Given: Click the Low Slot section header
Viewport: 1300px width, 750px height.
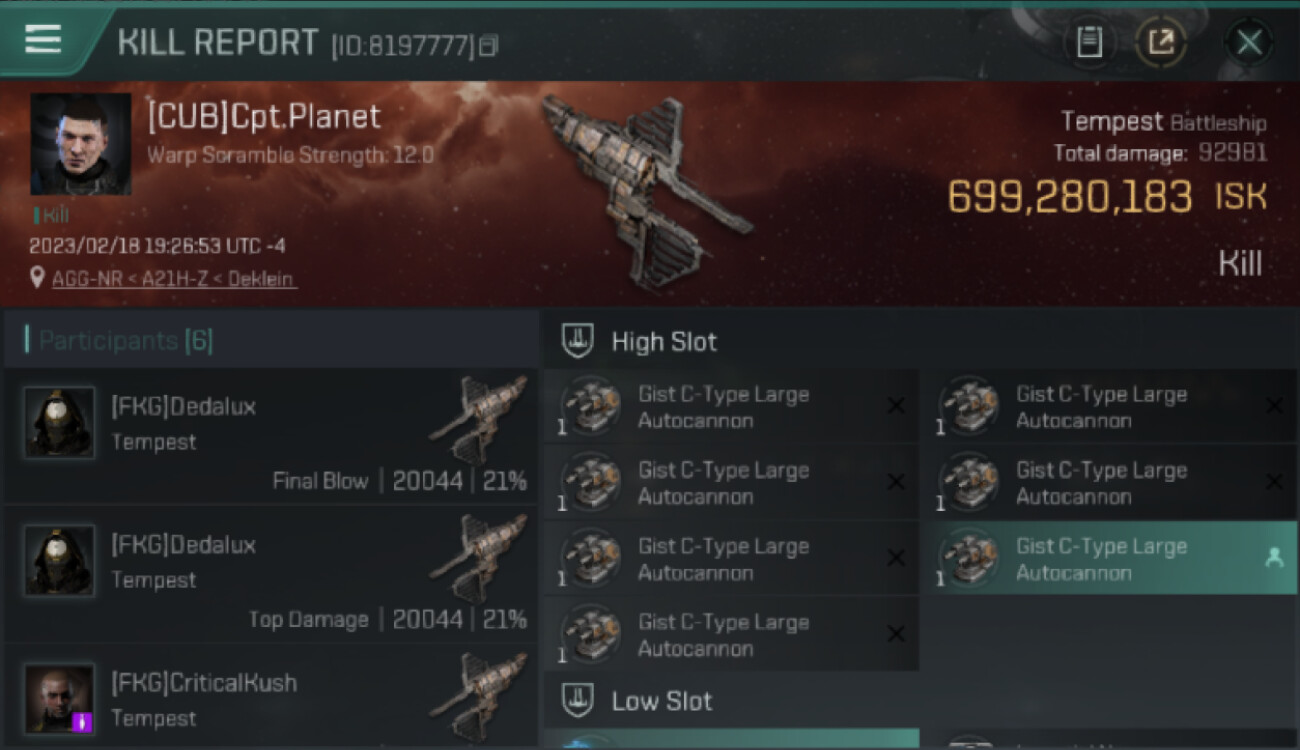Looking at the screenshot, I should pyautogui.click(x=920, y=700).
